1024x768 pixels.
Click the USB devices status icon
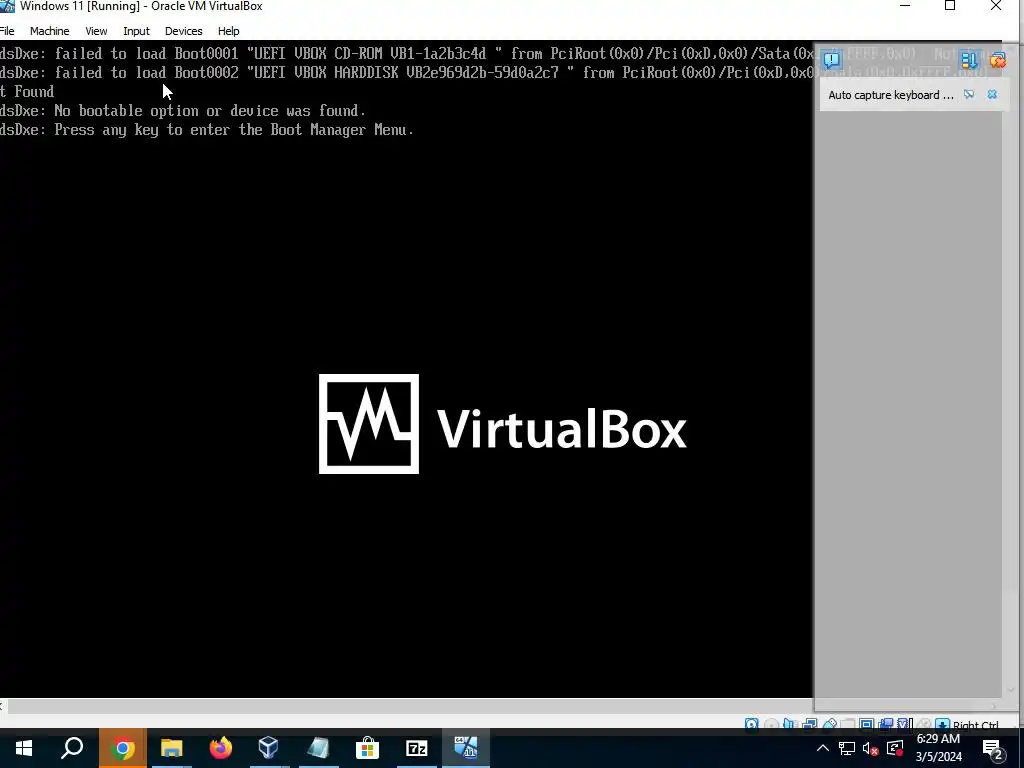click(829, 724)
